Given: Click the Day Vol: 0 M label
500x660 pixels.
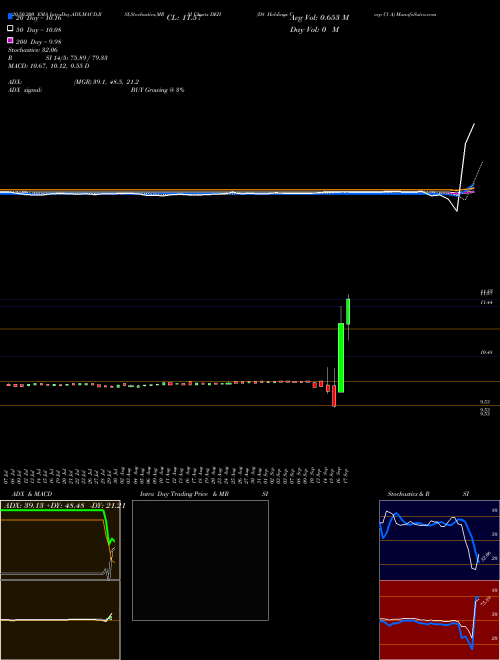Looking at the screenshot, I should [x=314, y=30].
